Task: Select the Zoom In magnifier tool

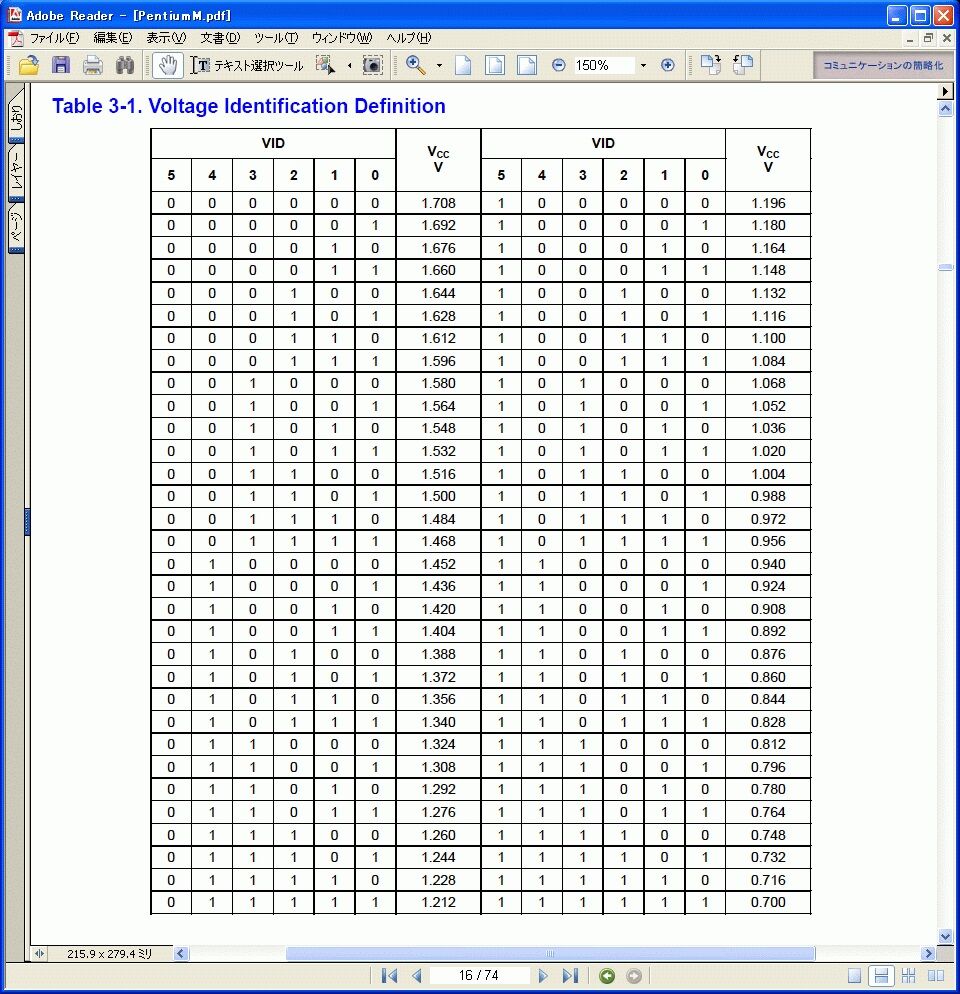Action: coord(416,65)
